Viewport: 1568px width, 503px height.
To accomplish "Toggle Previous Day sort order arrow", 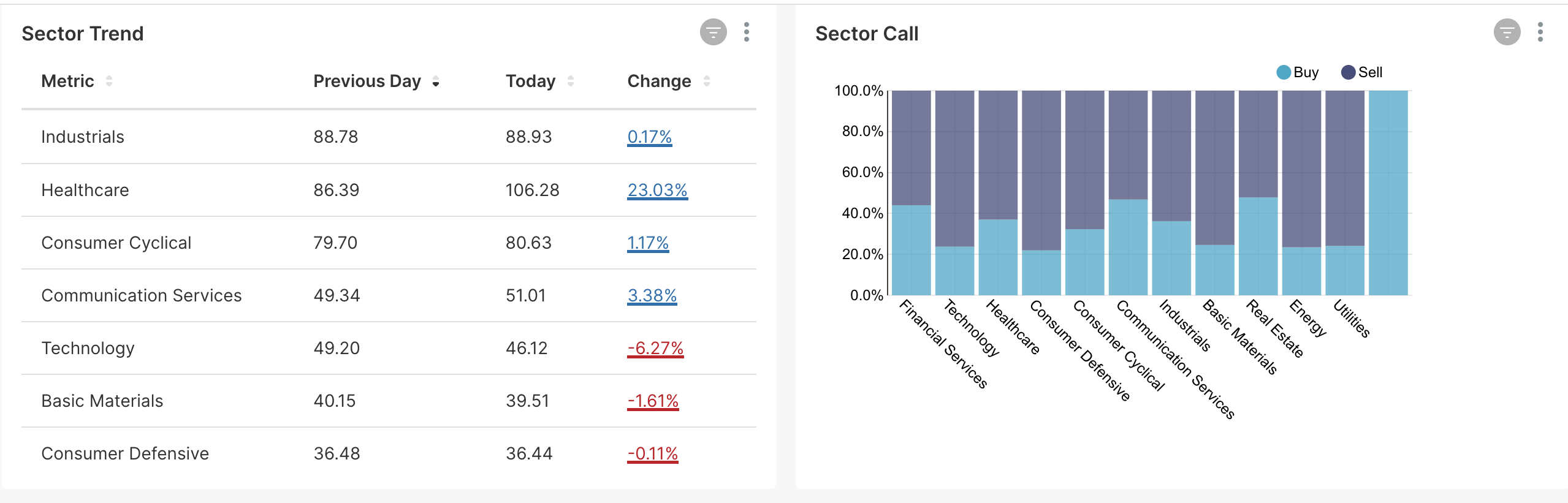I will [x=436, y=81].
